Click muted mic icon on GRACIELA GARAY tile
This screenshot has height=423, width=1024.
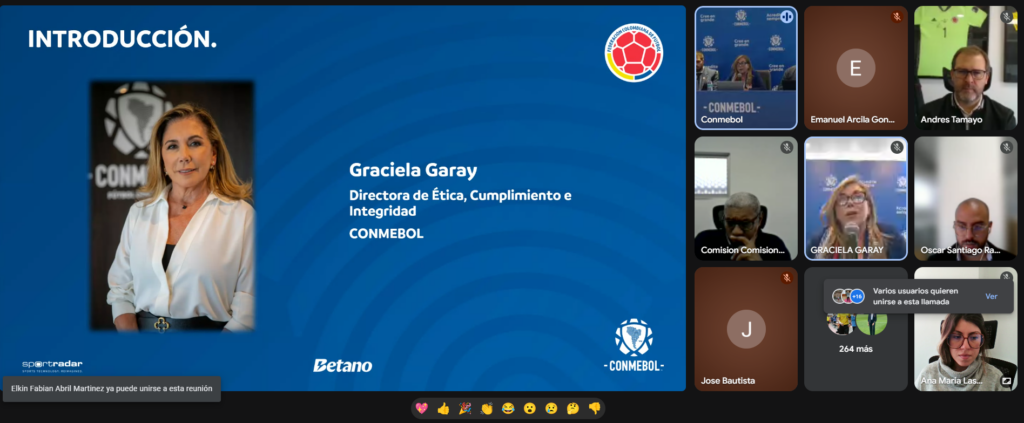(x=897, y=148)
